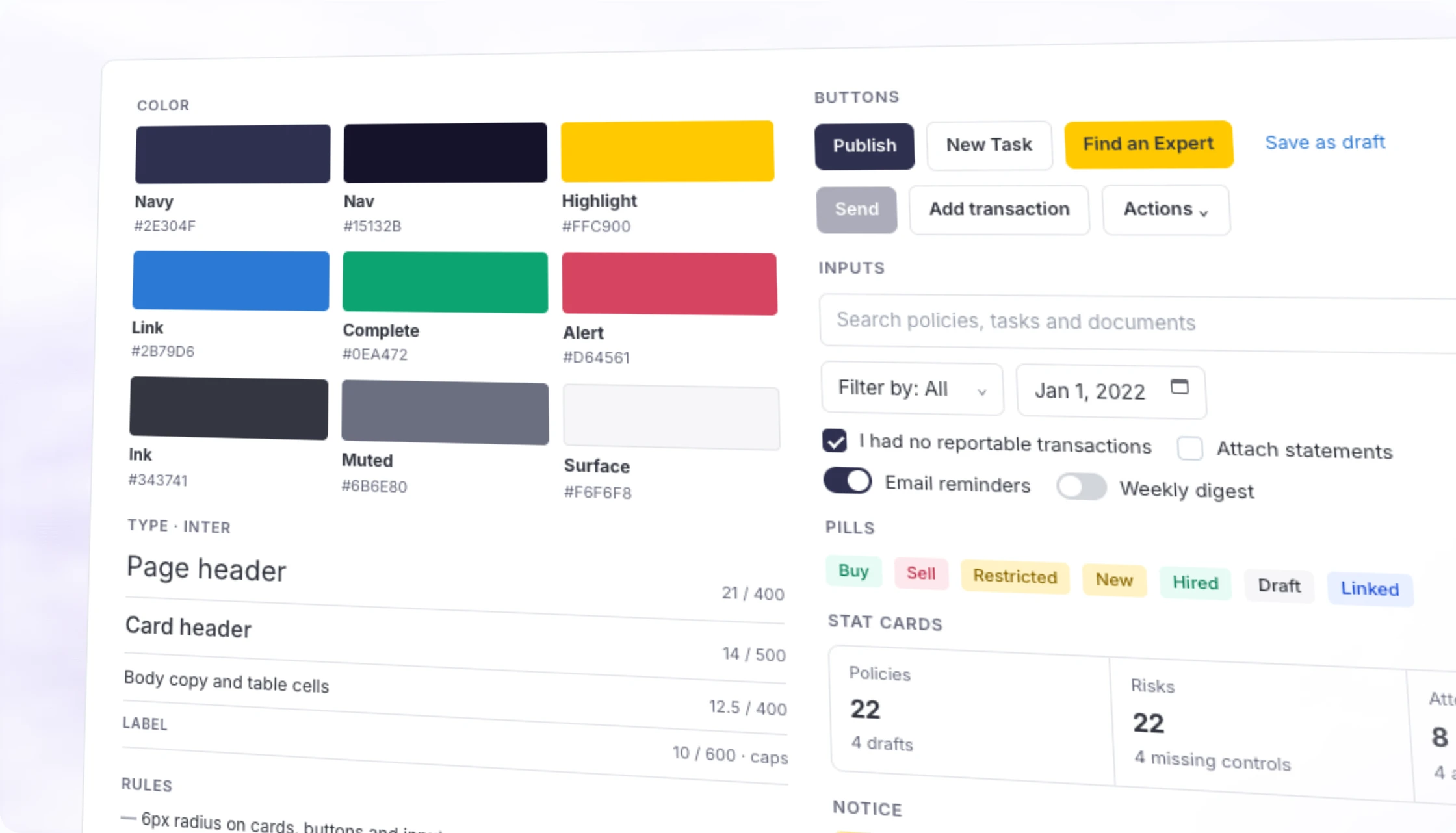Select the Ink color swatch
Viewport: 1456px width, 833px height.
click(x=229, y=408)
